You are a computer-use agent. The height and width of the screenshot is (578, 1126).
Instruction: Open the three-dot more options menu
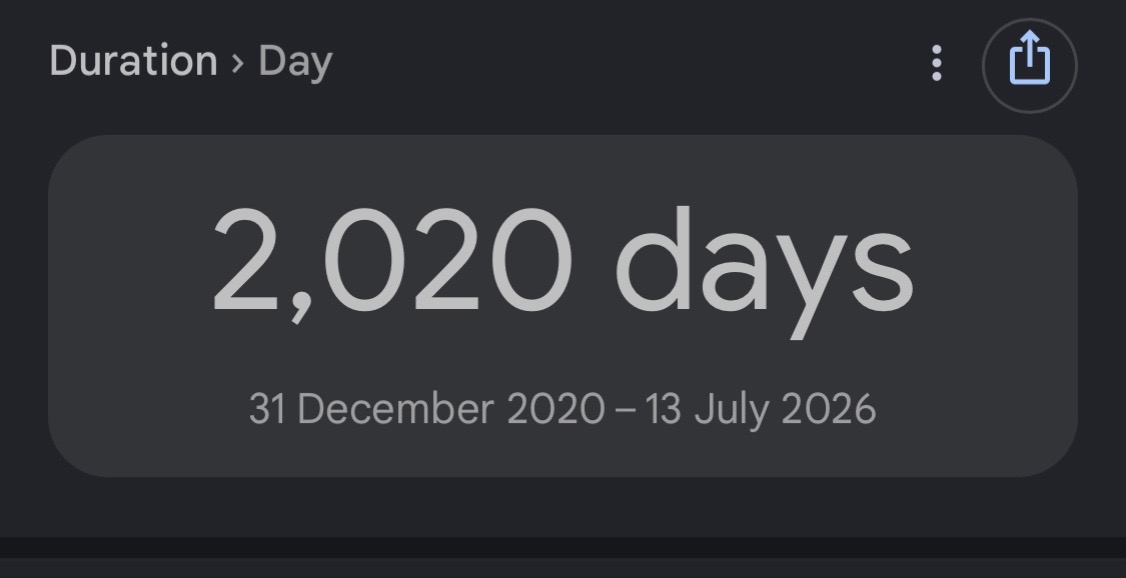(936, 63)
